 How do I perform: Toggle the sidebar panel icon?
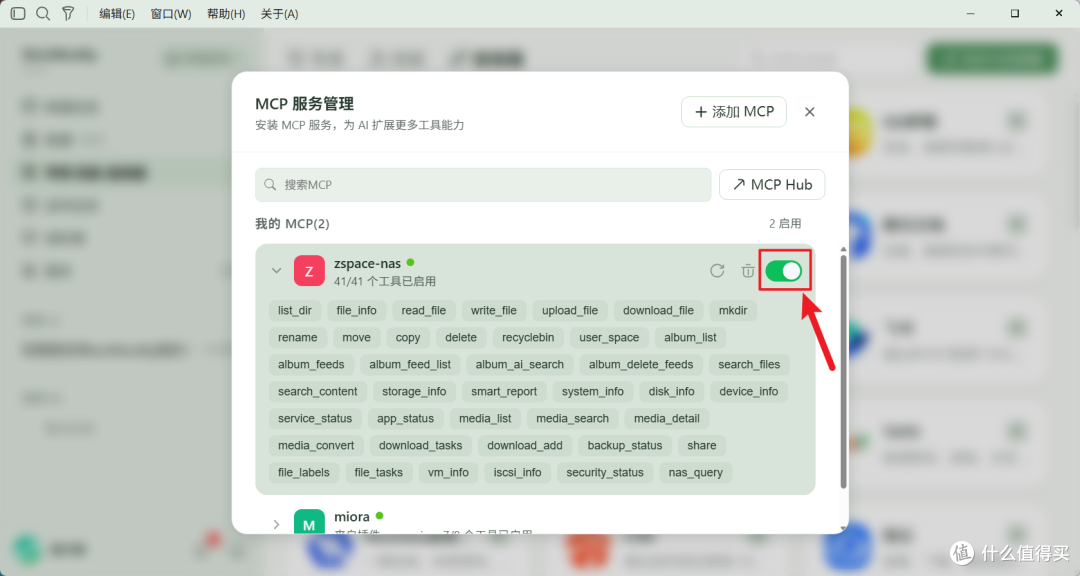coord(19,13)
